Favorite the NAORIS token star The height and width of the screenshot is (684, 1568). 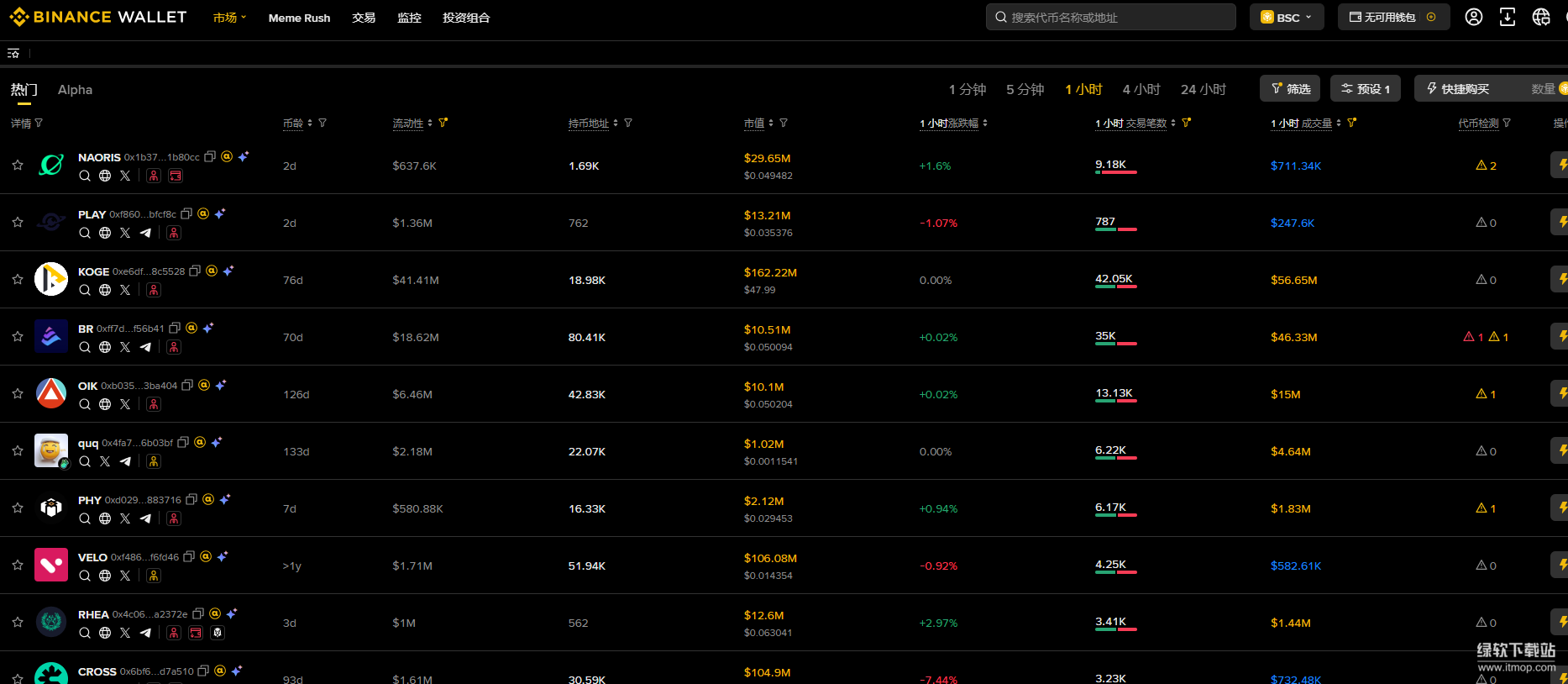(x=18, y=165)
